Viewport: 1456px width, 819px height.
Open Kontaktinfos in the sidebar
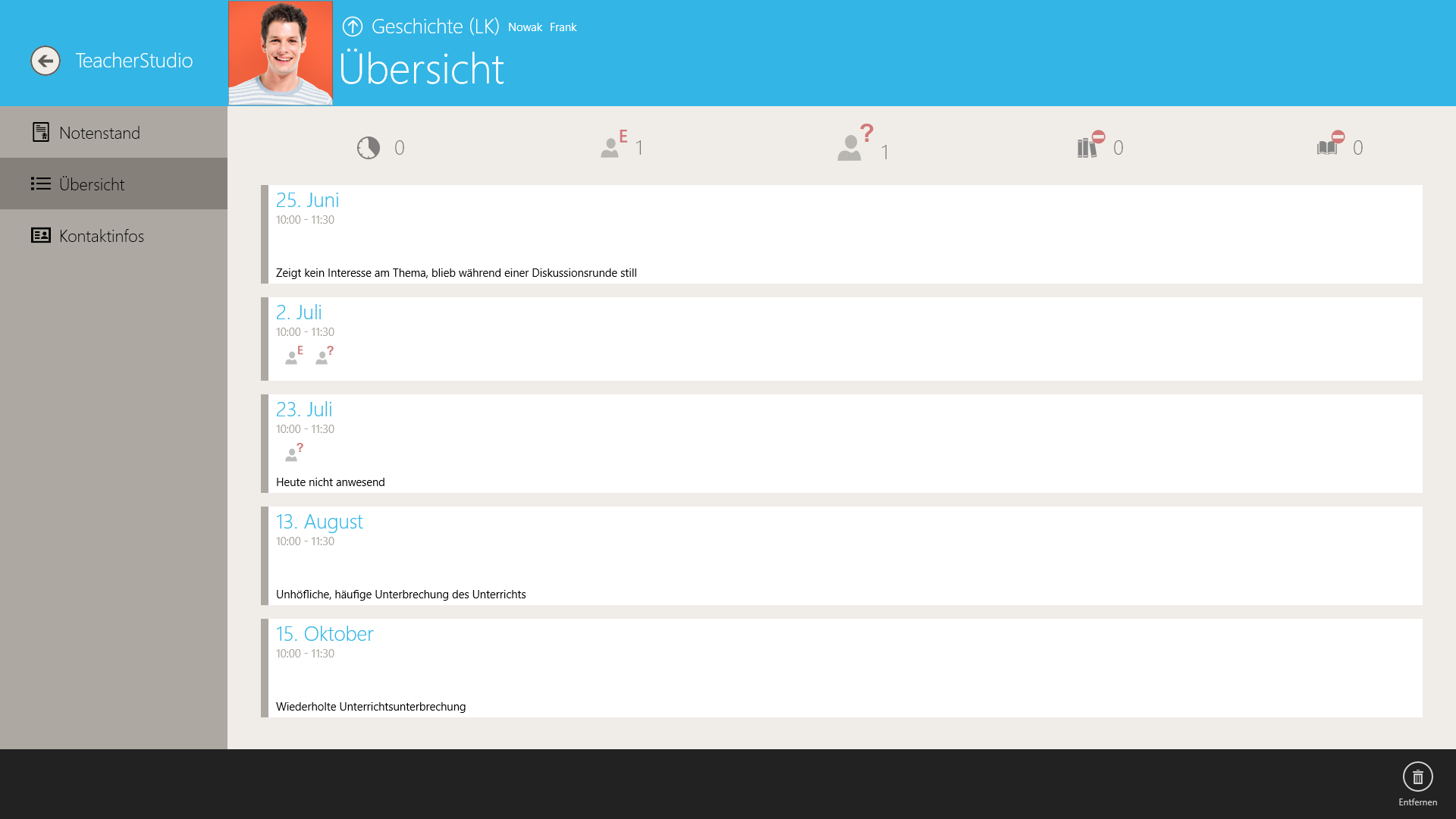(114, 236)
